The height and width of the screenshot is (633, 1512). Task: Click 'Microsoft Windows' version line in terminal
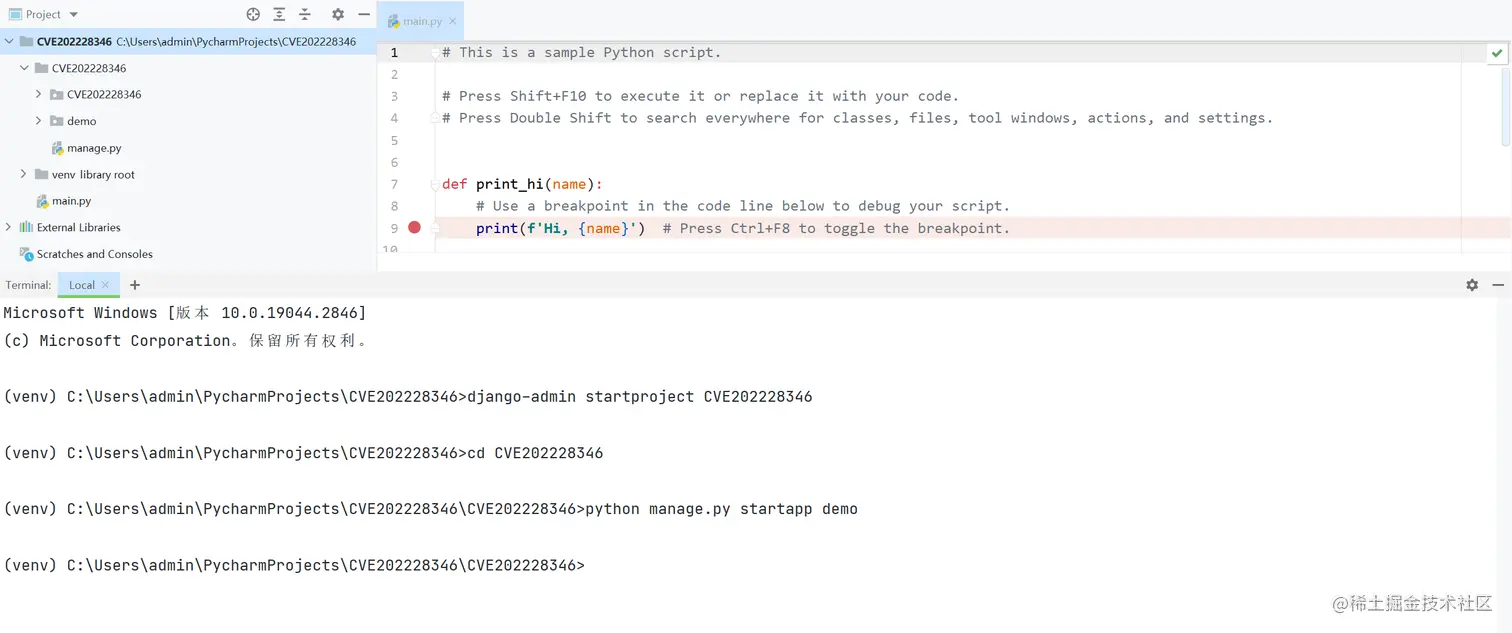click(x=185, y=313)
